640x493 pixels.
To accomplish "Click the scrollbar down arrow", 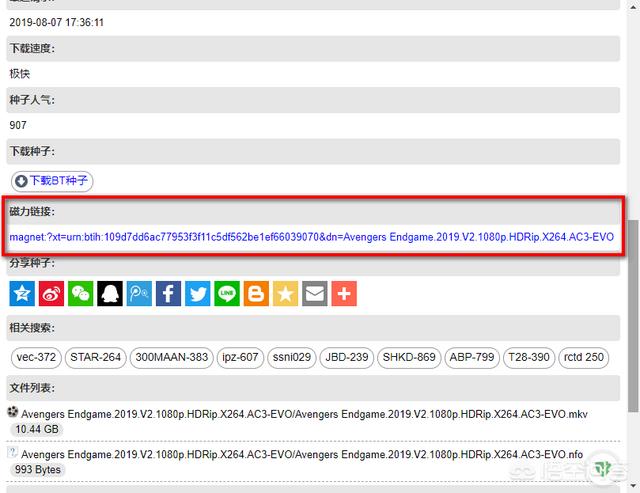I will pos(633,486).
